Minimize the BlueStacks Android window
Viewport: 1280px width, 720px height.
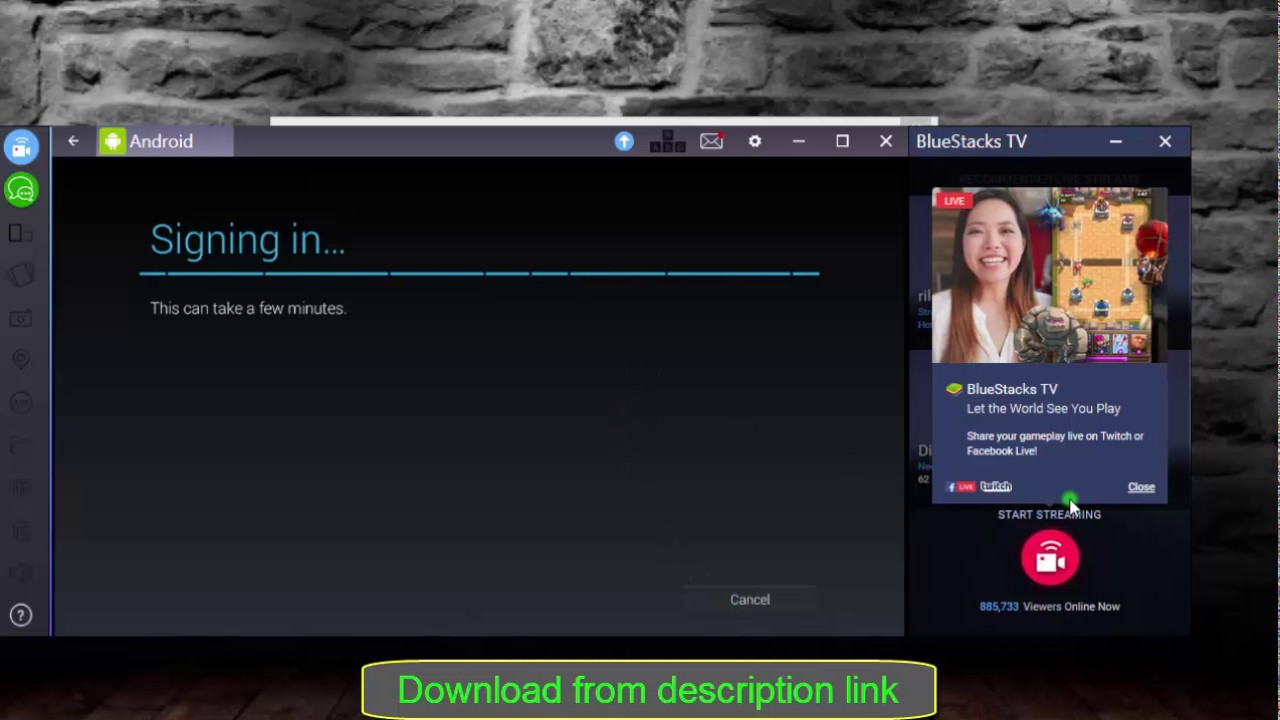[x=798, y=141]
